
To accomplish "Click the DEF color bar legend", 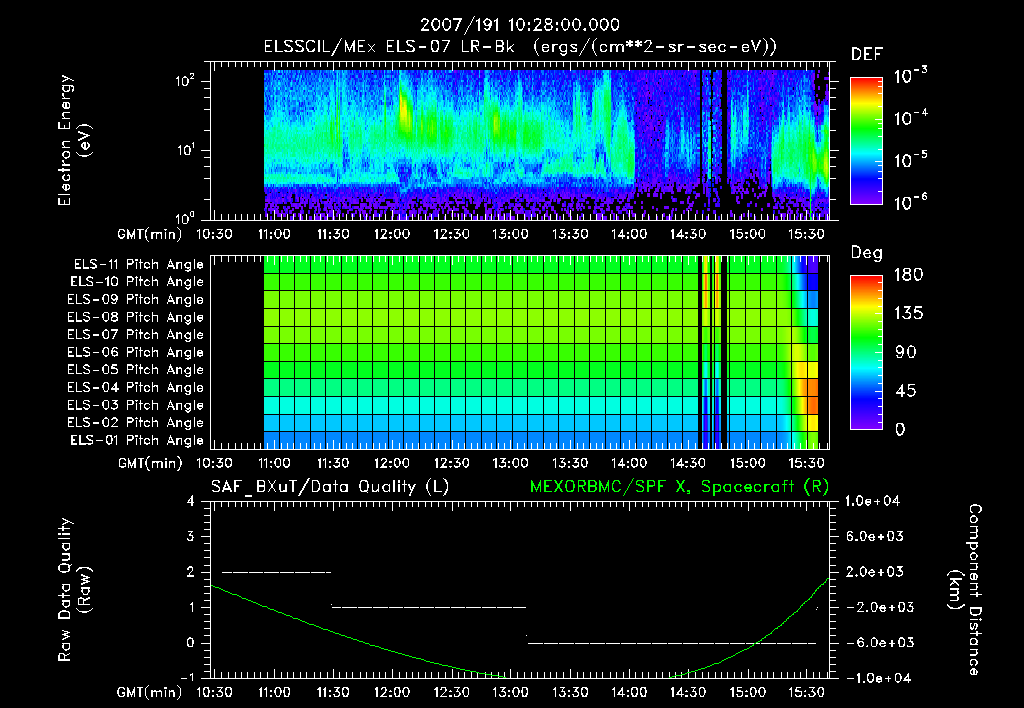I will tap(866, 140).
